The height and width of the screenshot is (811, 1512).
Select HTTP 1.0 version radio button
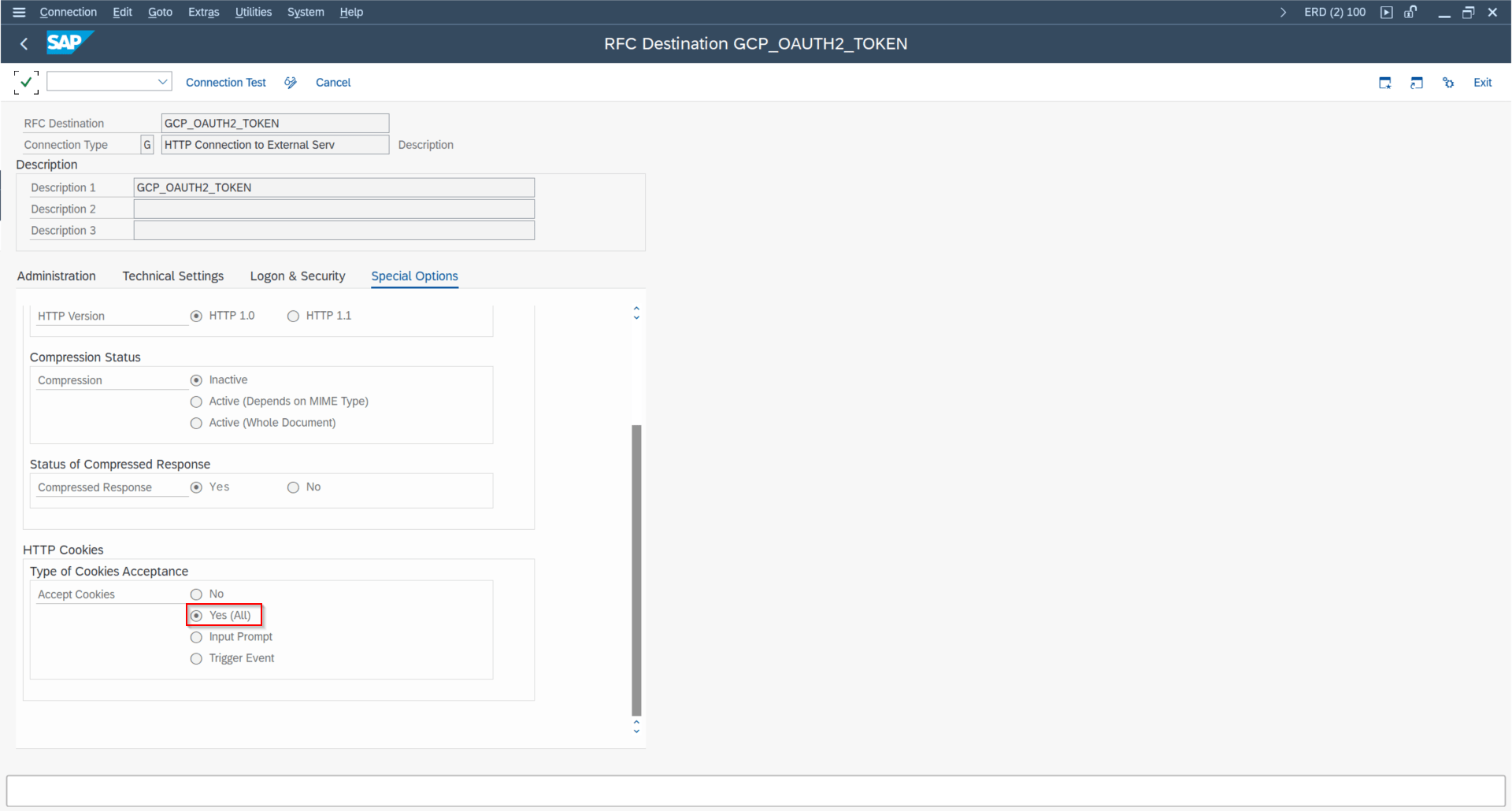(x=196, y=316)
